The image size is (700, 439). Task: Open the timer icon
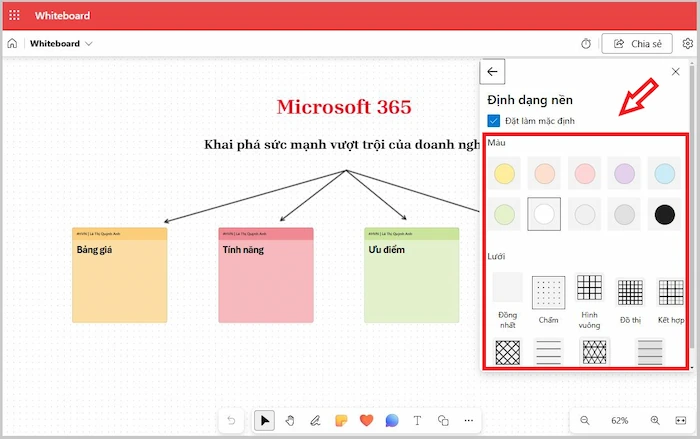tap(586, 44)
